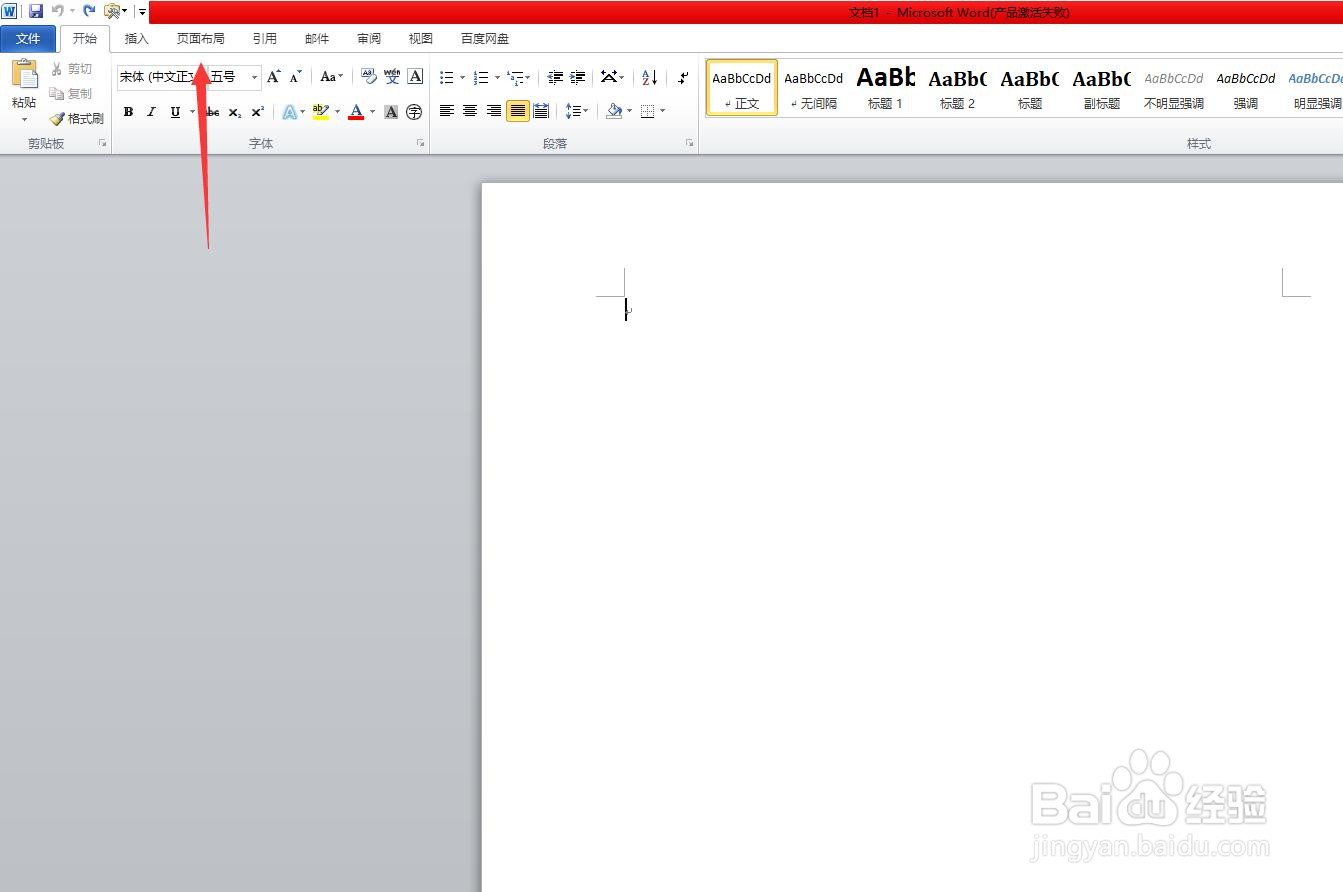Open the line spacing dropdown
The width and height of the screenshot is (1343, 892).
click(x=577, y=111)
